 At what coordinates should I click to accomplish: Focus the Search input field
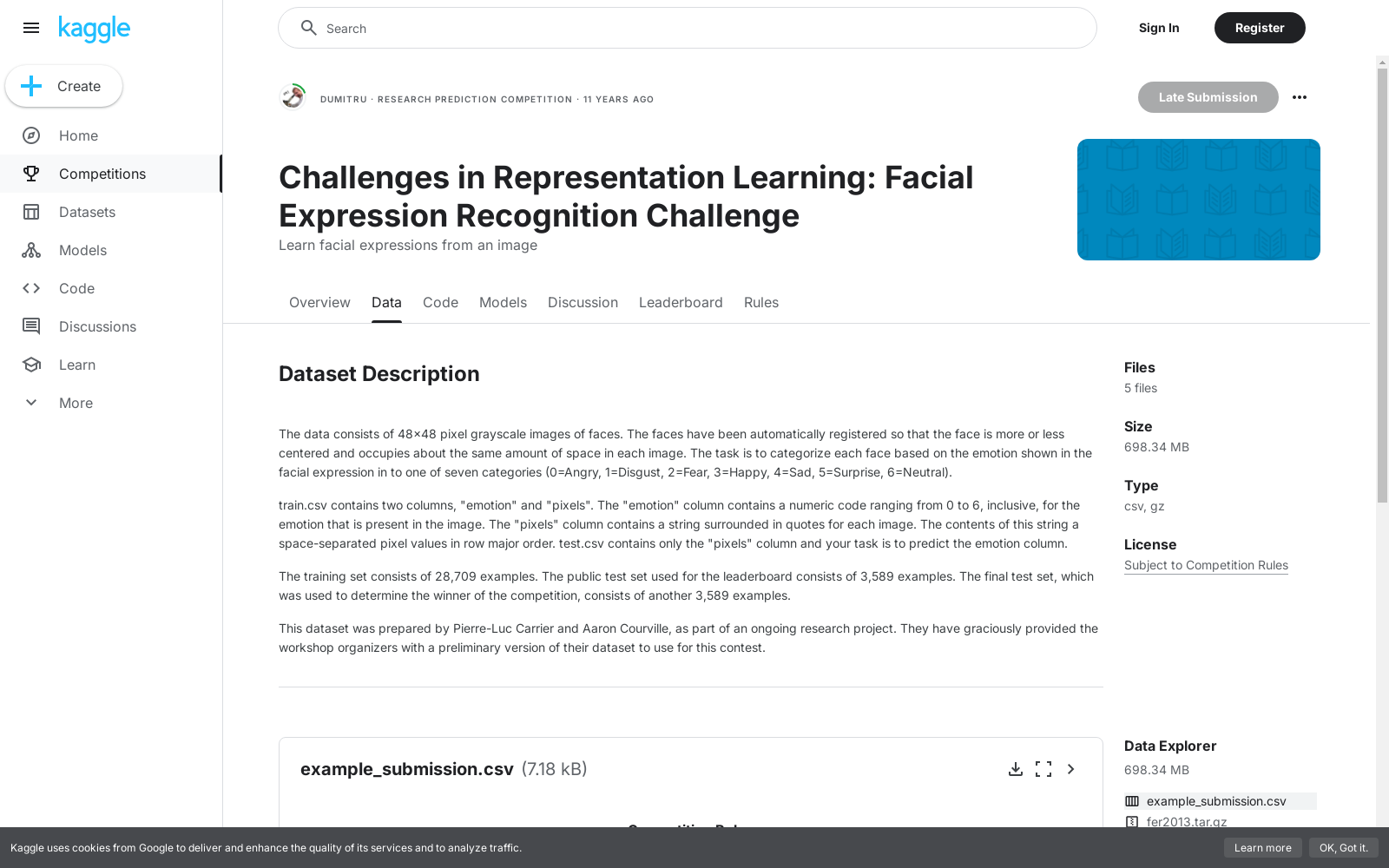[688, 28]
